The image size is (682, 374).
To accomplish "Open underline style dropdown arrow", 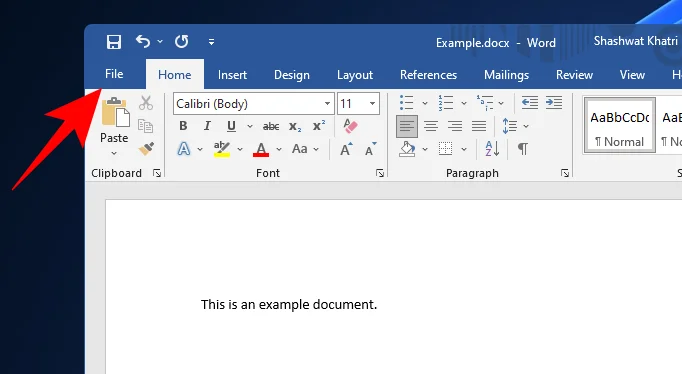I will (x=250, y=126).
